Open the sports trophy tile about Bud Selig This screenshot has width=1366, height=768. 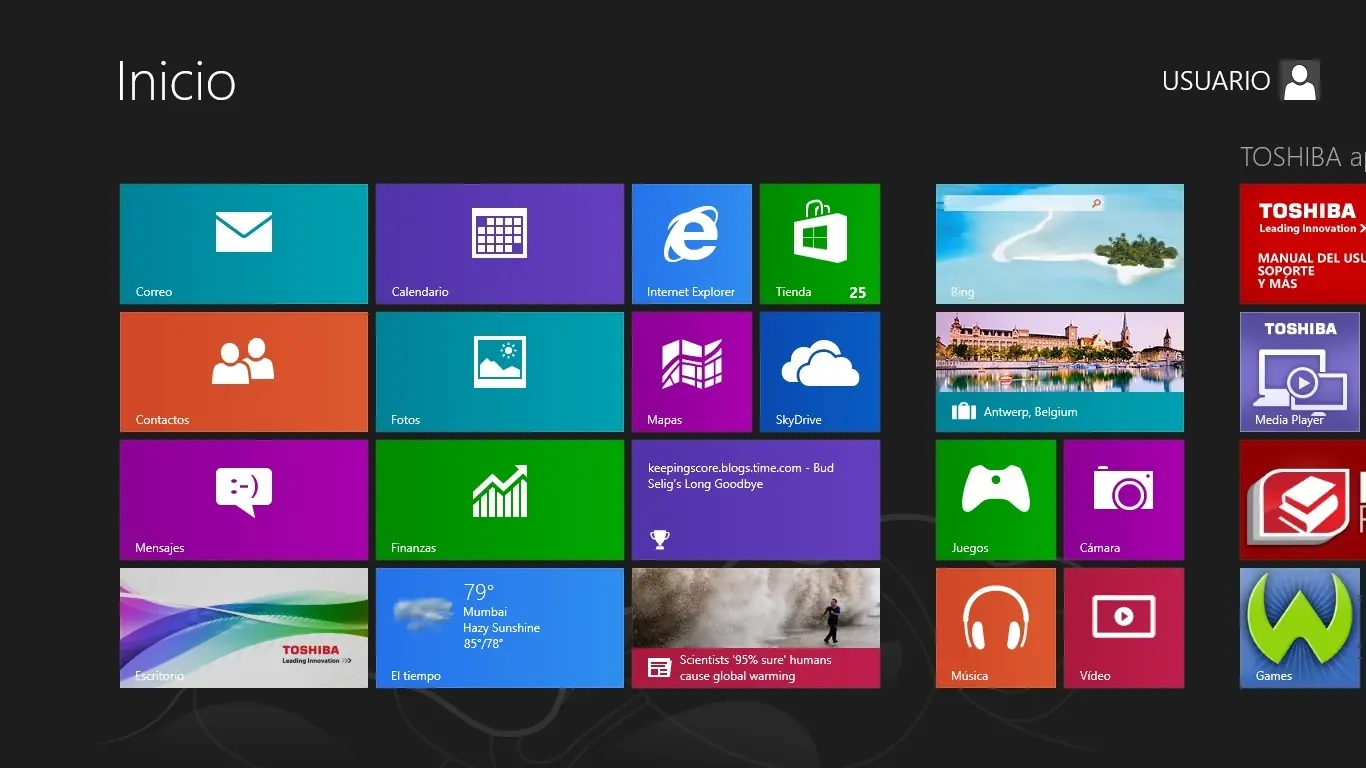[756, 500]
